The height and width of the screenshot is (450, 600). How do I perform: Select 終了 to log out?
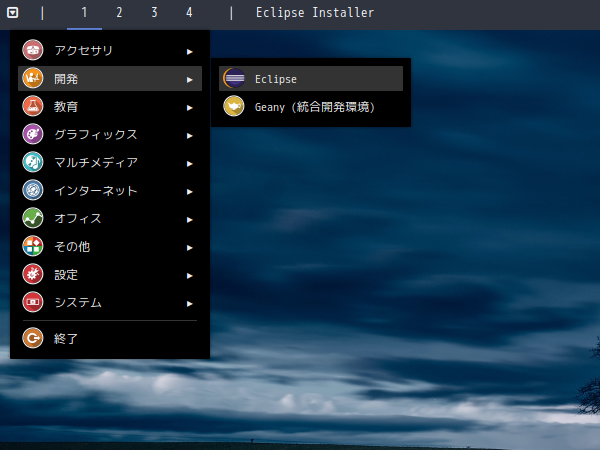coord(110,338)
